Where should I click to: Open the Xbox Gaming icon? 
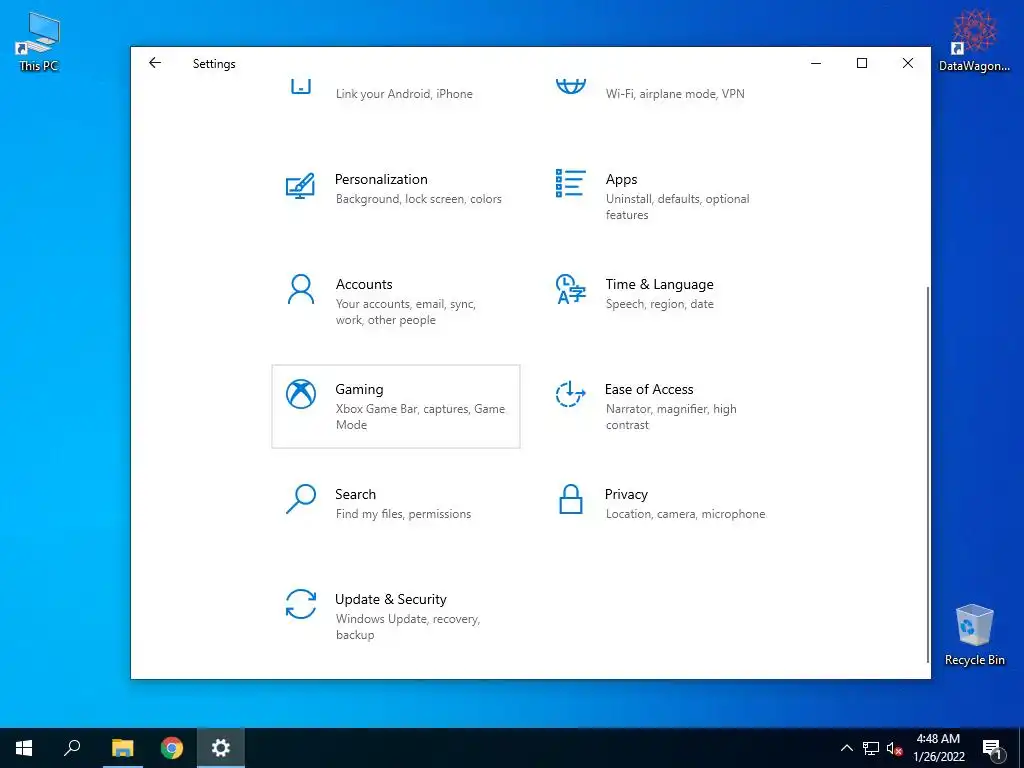pyautogui.click(x=300, y=394)
